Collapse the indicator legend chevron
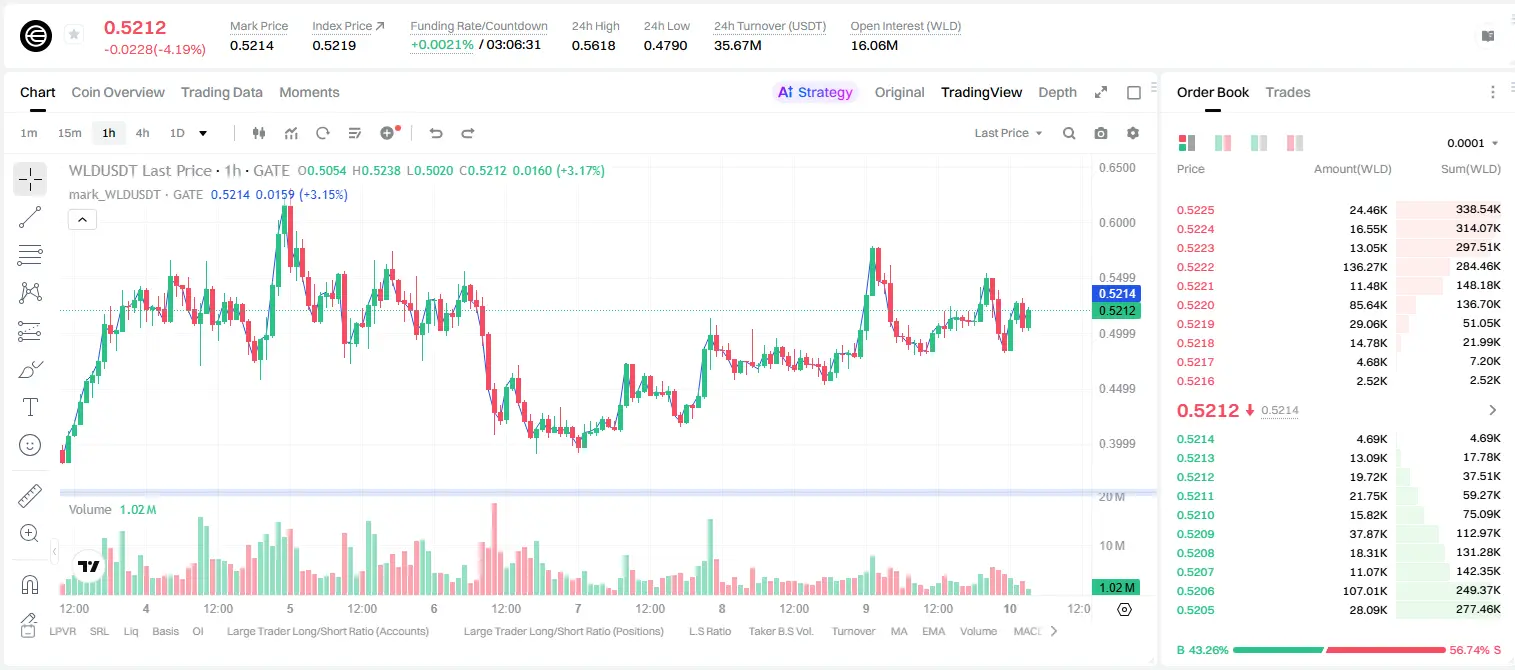The image size is (1515, 670). [x=82, y=219]
